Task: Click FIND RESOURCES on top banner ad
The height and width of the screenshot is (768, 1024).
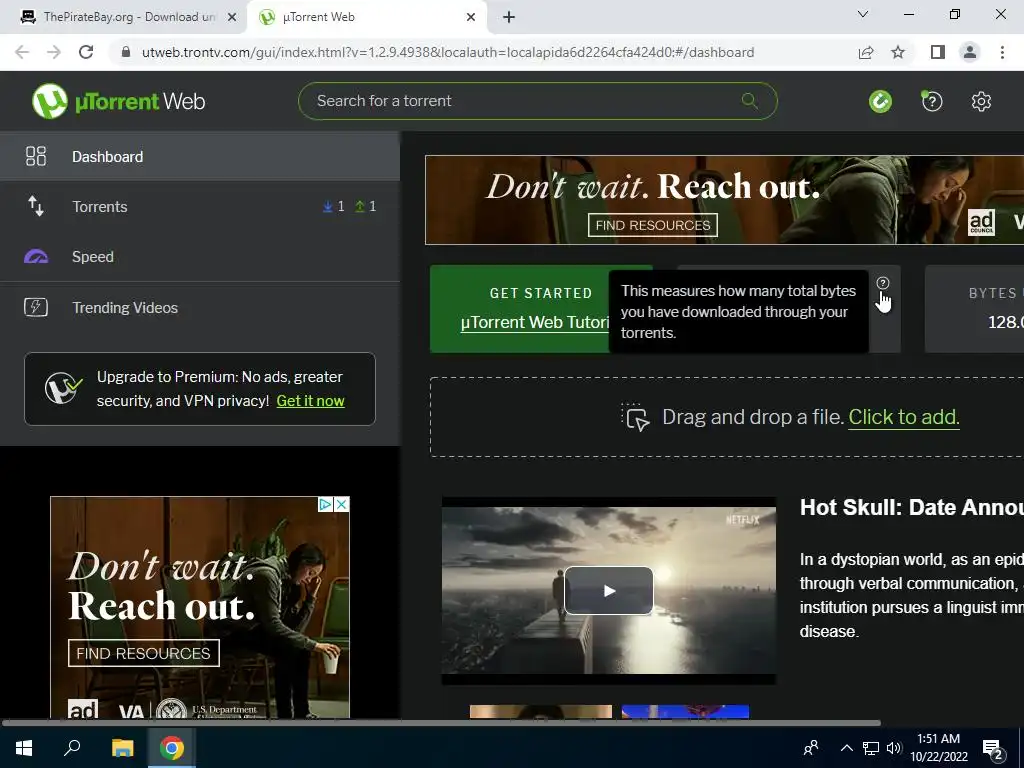Action: [x=652, y=225]
